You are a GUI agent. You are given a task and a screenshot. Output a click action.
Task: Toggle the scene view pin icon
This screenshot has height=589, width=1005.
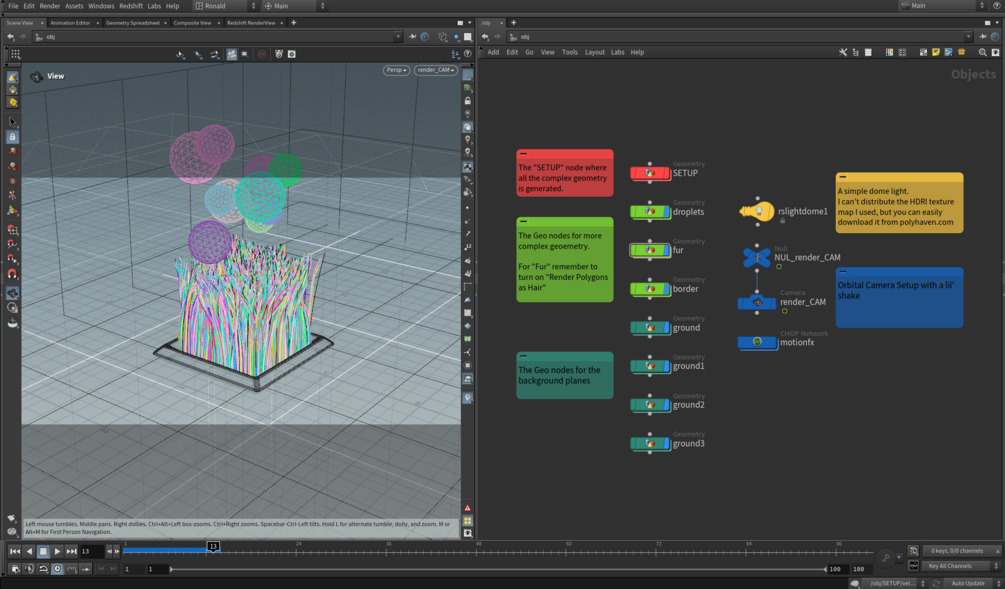(x=412, y=37)
